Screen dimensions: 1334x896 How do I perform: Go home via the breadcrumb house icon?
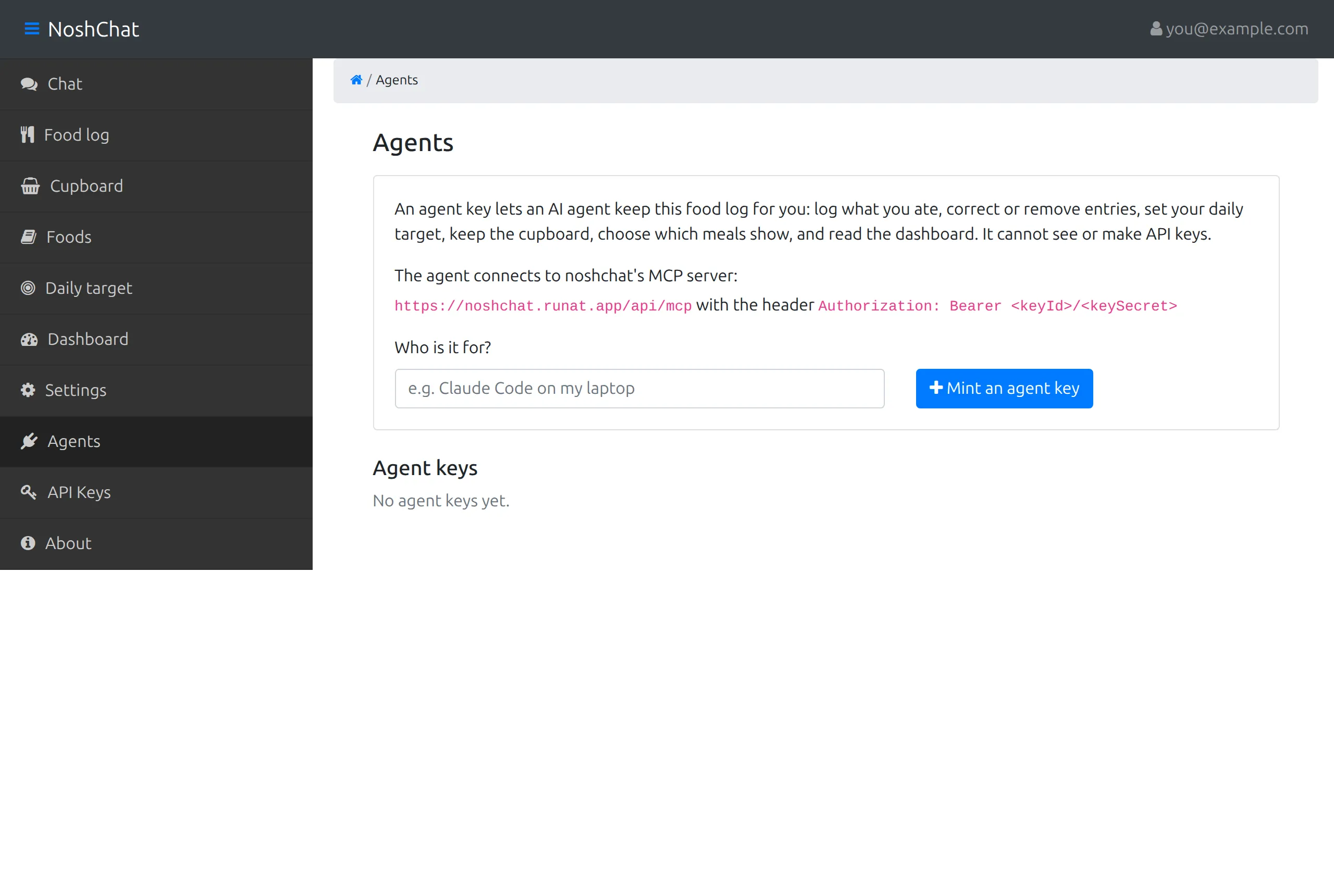pyautogui.click(x=356, y=80)
